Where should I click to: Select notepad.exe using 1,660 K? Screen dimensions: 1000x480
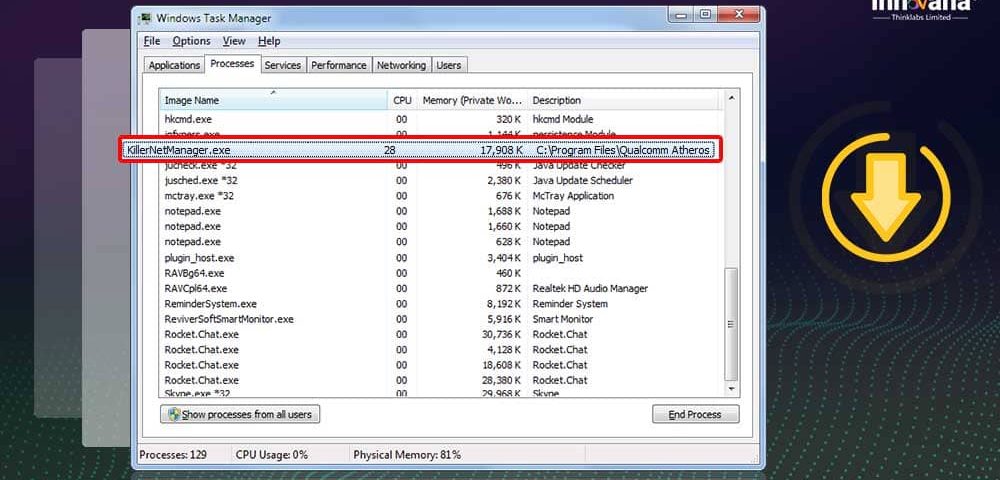click(x=440, y=226)
